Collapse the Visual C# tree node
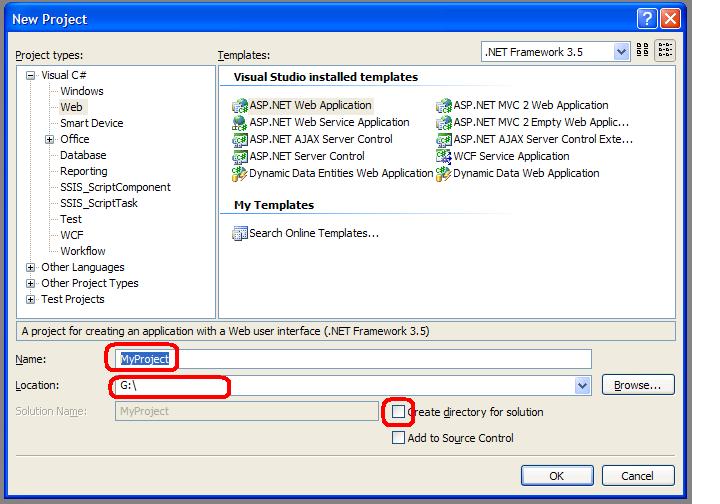This screenshot has width=720, height=504. click(x=30, y=75)
